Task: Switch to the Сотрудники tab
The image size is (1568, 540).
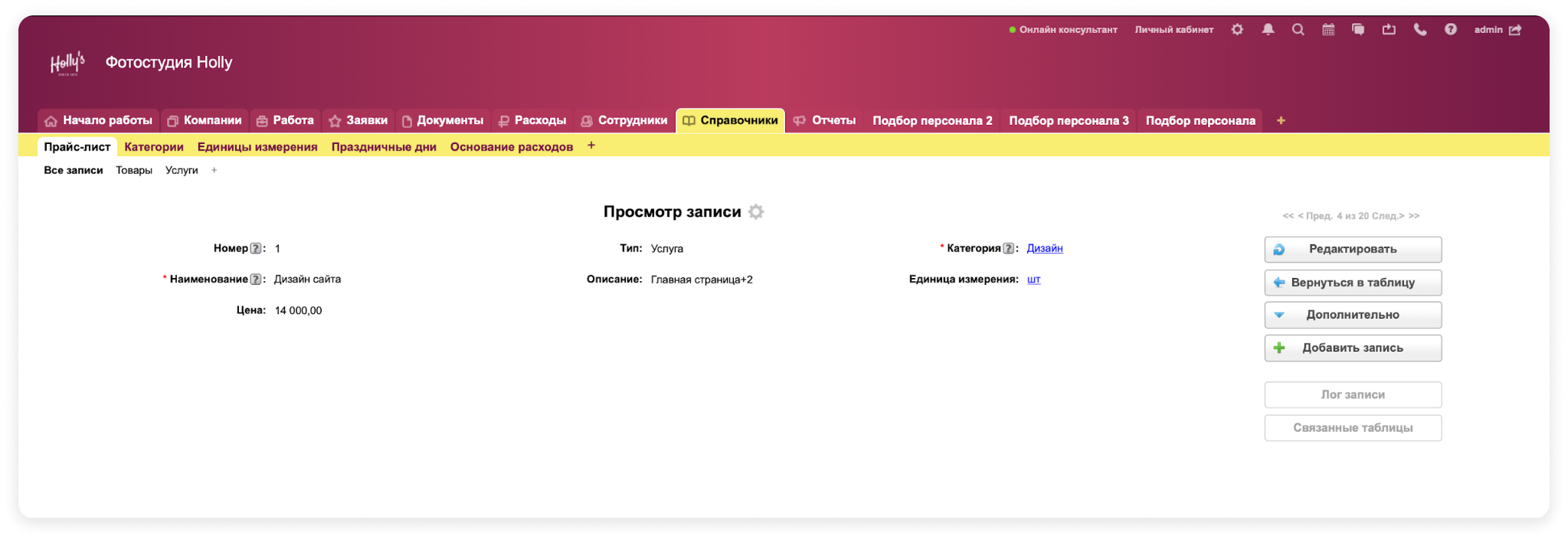Action: [624, 120]
